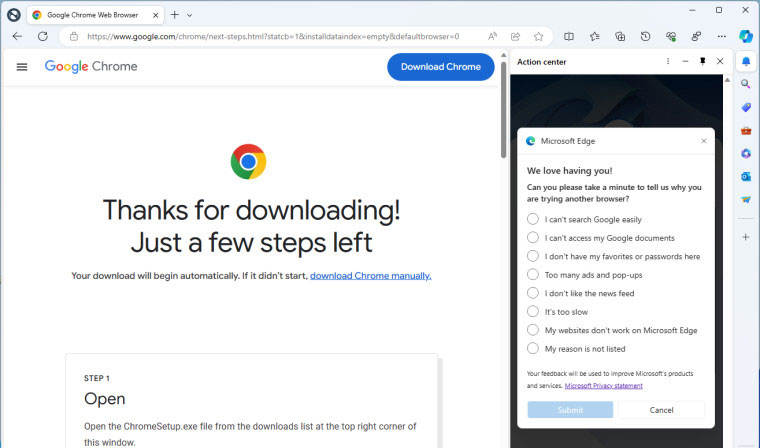760x448 pixels.
Task: Click the page vertical scrollbar thumb
Action: click(x=504, y=110)
